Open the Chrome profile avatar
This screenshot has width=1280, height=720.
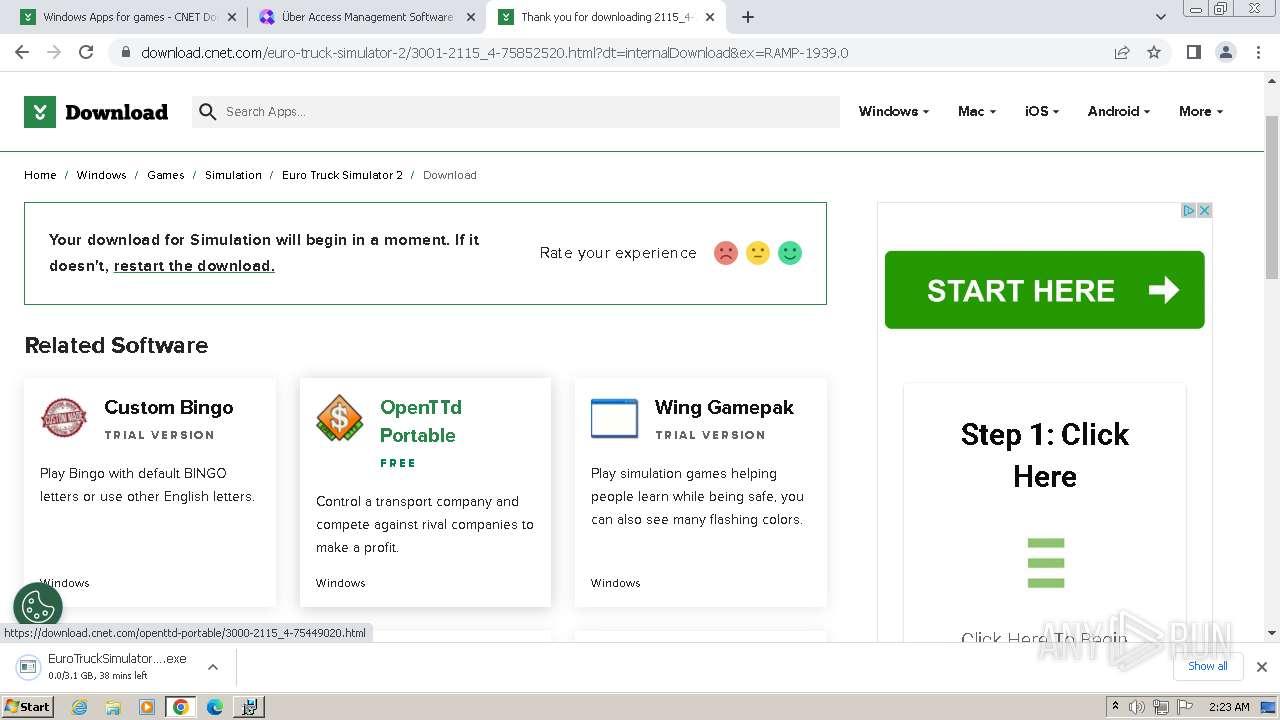1225,52
